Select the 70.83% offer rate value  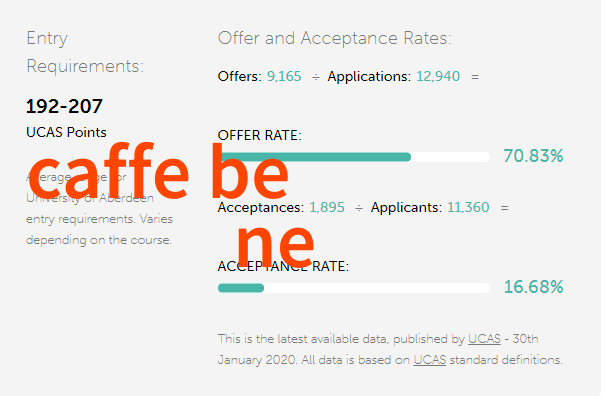[533, 156]
